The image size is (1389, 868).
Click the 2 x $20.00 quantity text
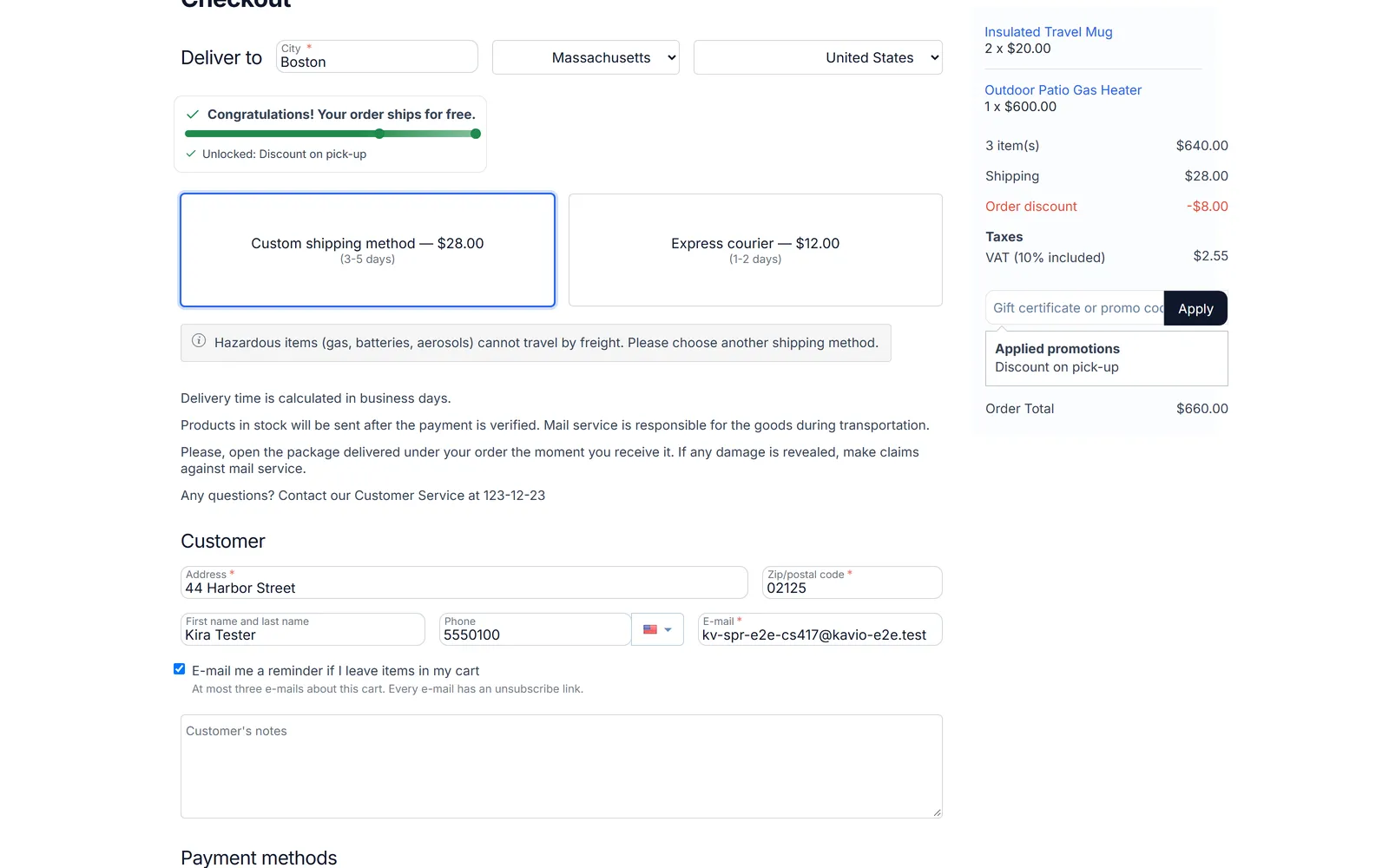1017,49
